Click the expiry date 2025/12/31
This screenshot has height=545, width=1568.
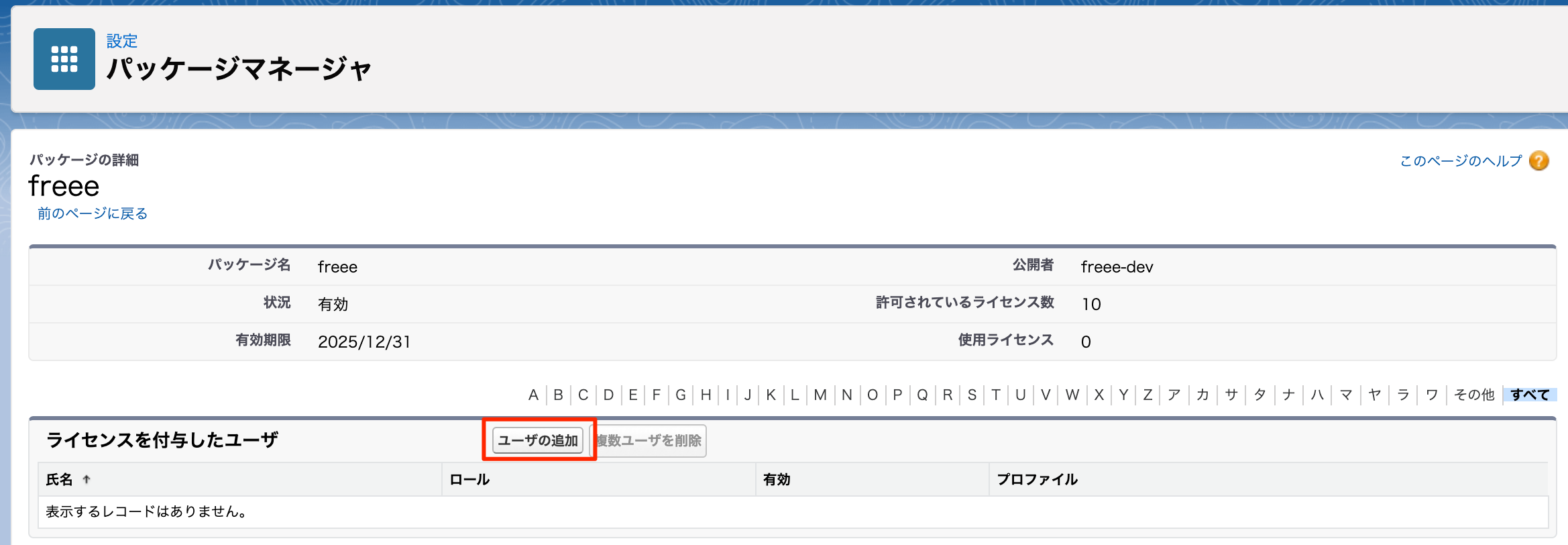click(364, 342)
